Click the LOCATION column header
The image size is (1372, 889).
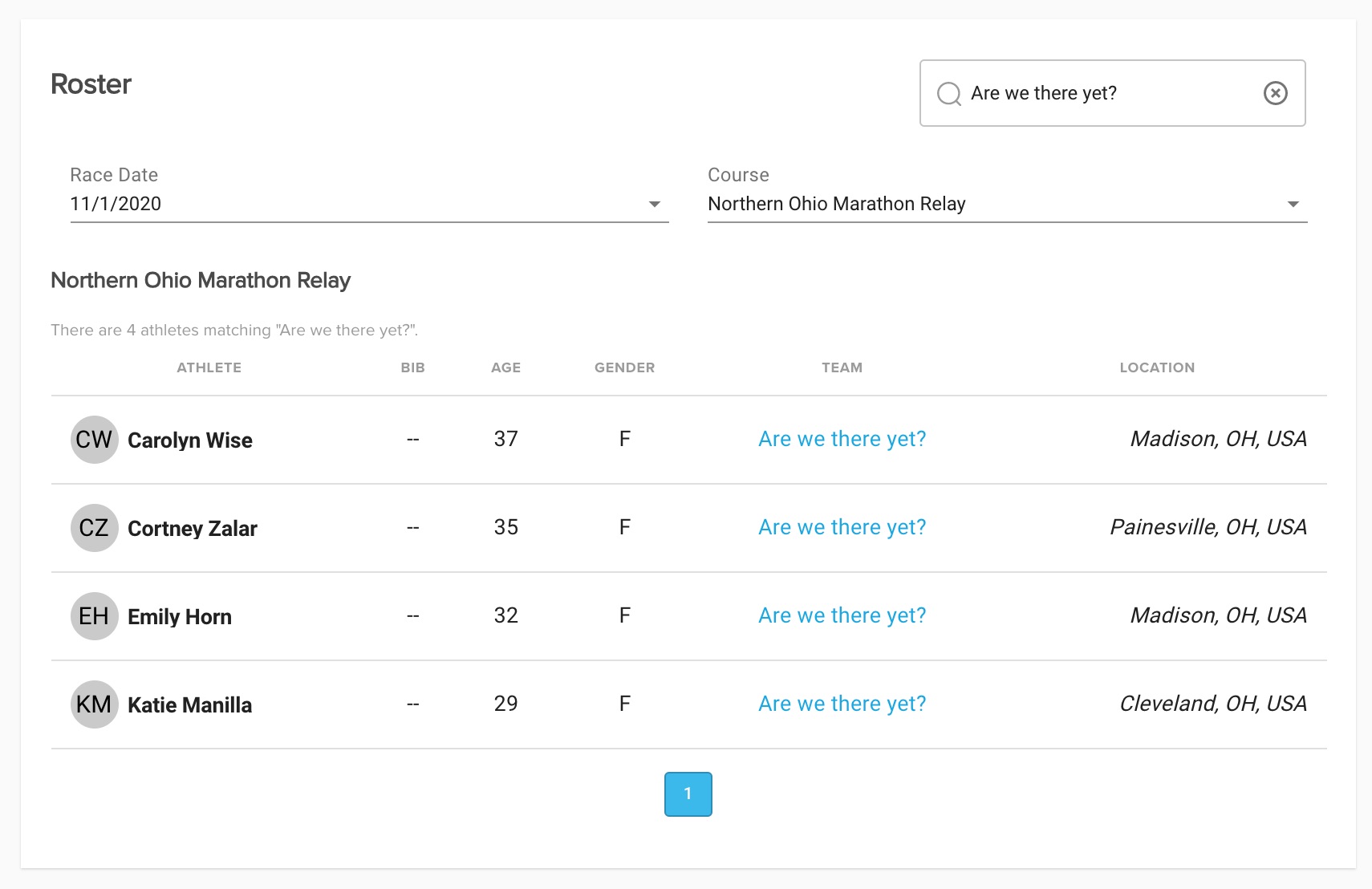(1157, 367)
